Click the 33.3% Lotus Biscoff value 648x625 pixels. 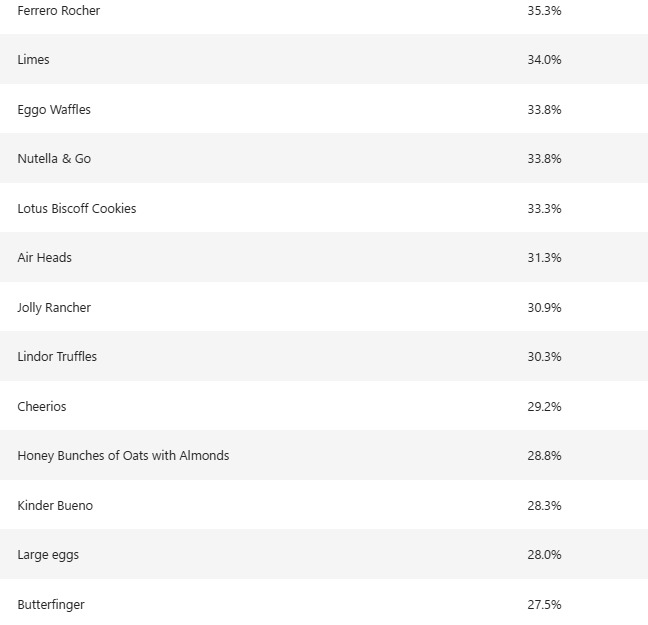click(x=544, y=209)
